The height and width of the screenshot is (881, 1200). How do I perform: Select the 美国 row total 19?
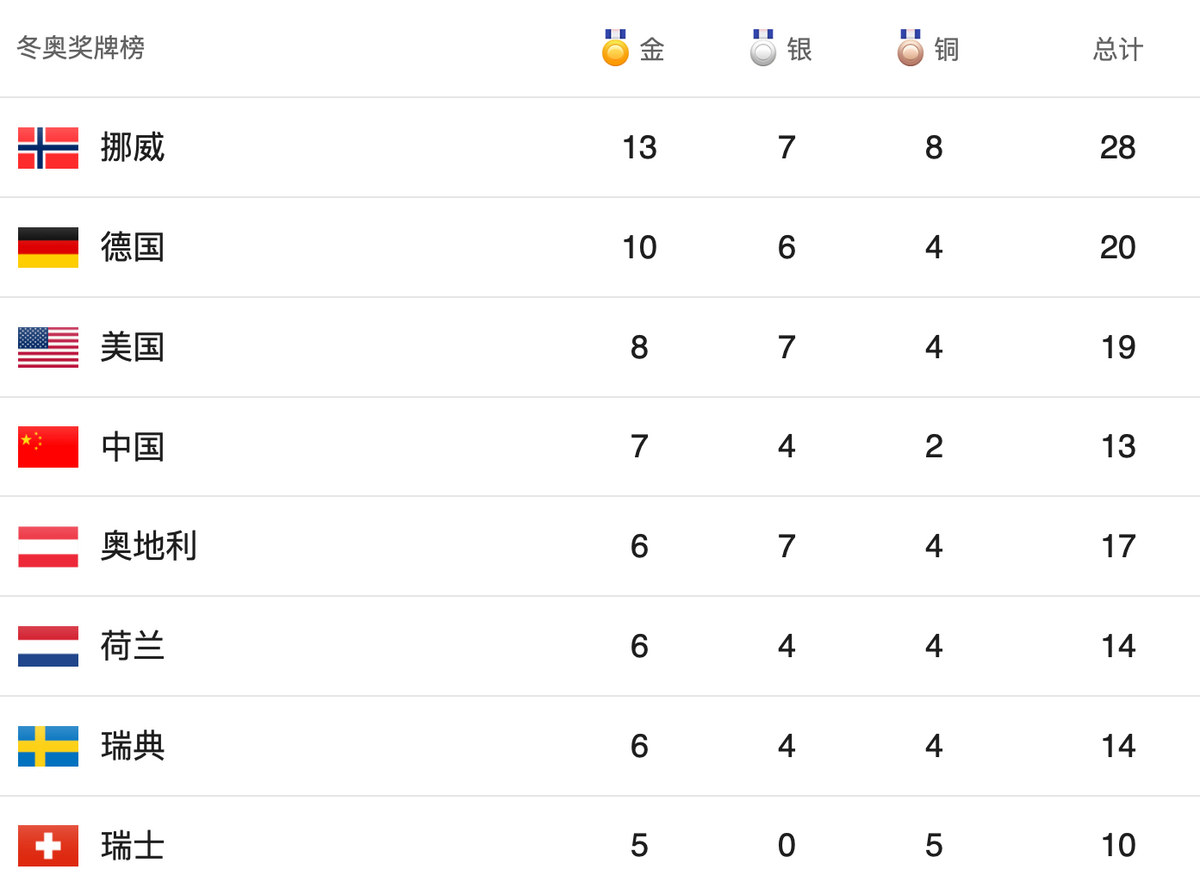tap(1118, 348)
